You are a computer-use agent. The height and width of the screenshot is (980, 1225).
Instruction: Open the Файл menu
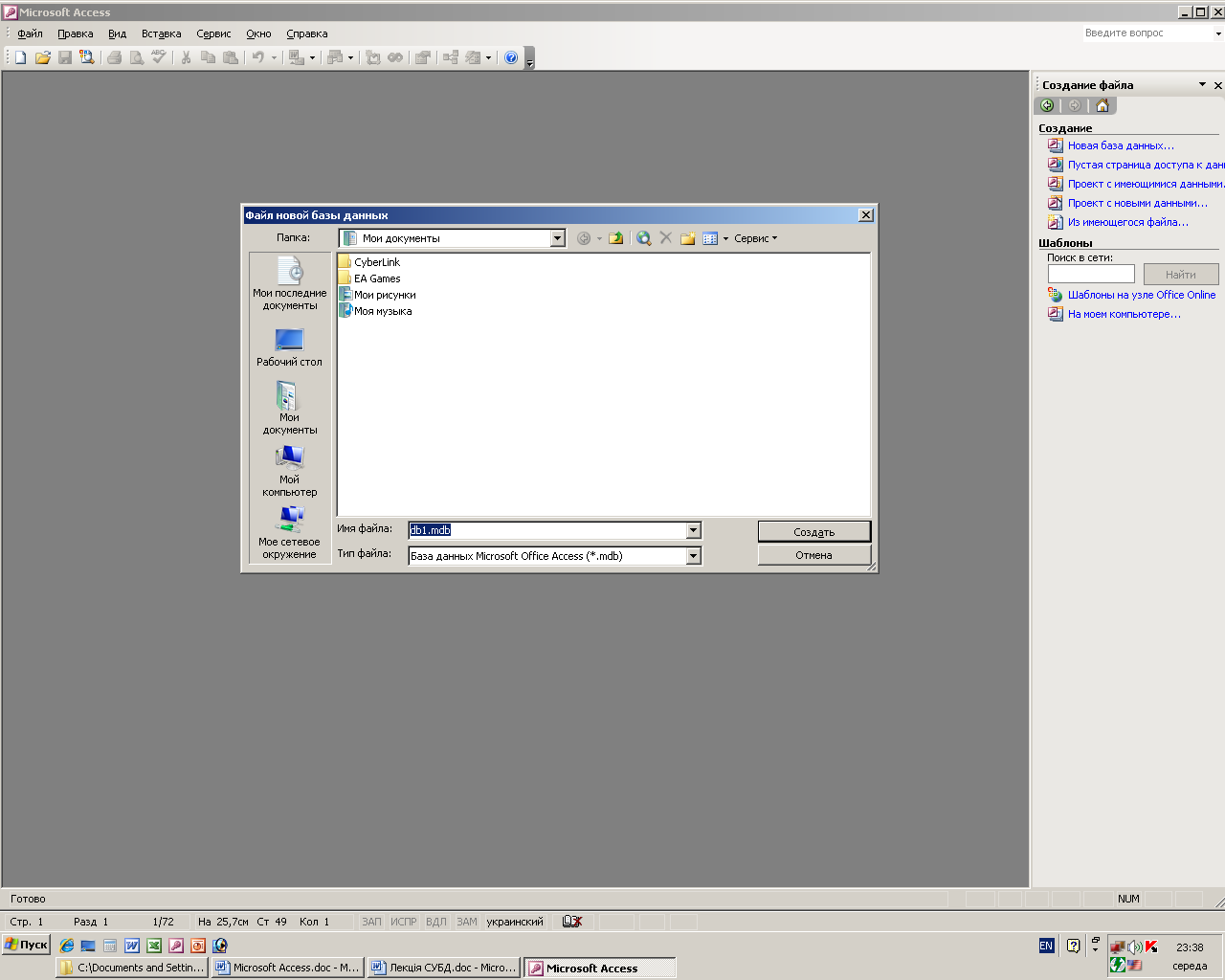30,33
